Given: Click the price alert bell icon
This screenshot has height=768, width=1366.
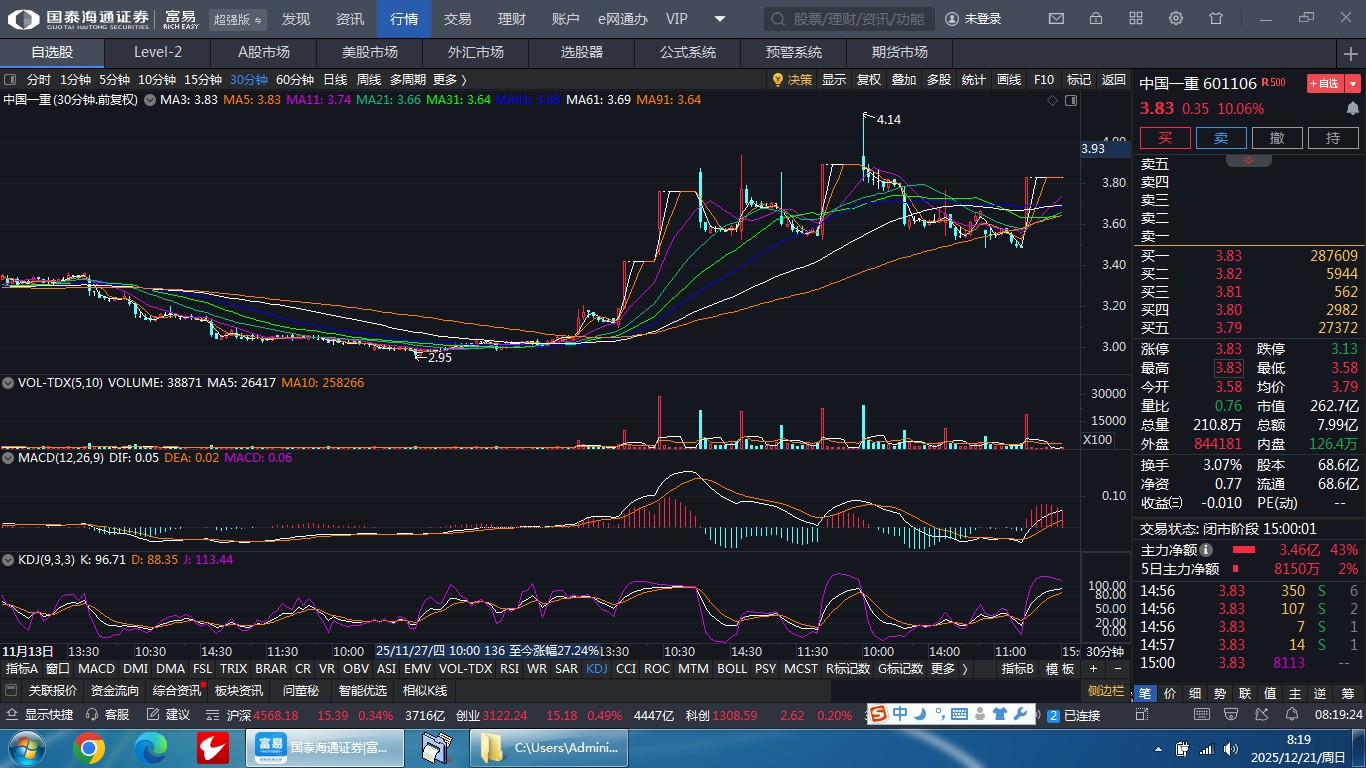Looking at the screenshot, I should tap(1352, 109).
